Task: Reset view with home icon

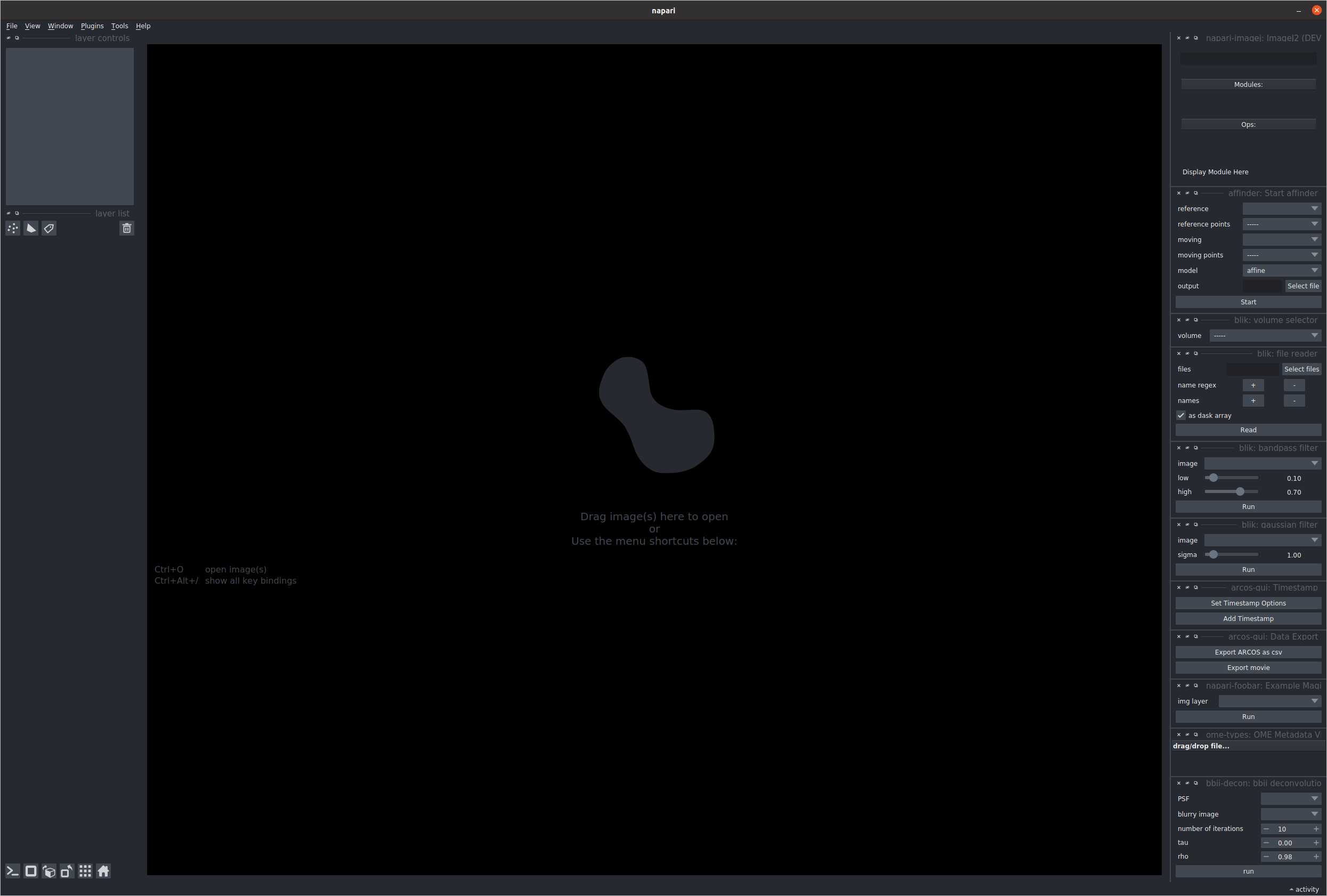Action: tap(103, 871)
